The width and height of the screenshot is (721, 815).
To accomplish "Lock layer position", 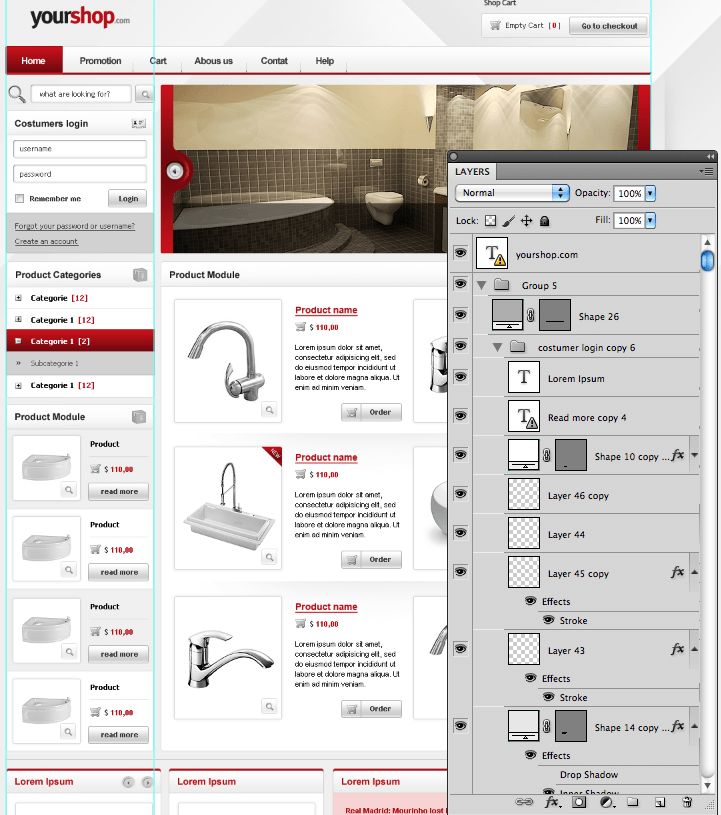I will click(527, 221).
